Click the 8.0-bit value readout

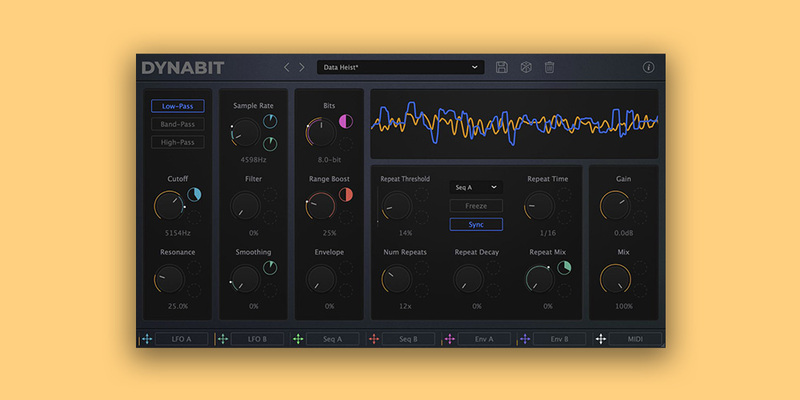[329, 160]
